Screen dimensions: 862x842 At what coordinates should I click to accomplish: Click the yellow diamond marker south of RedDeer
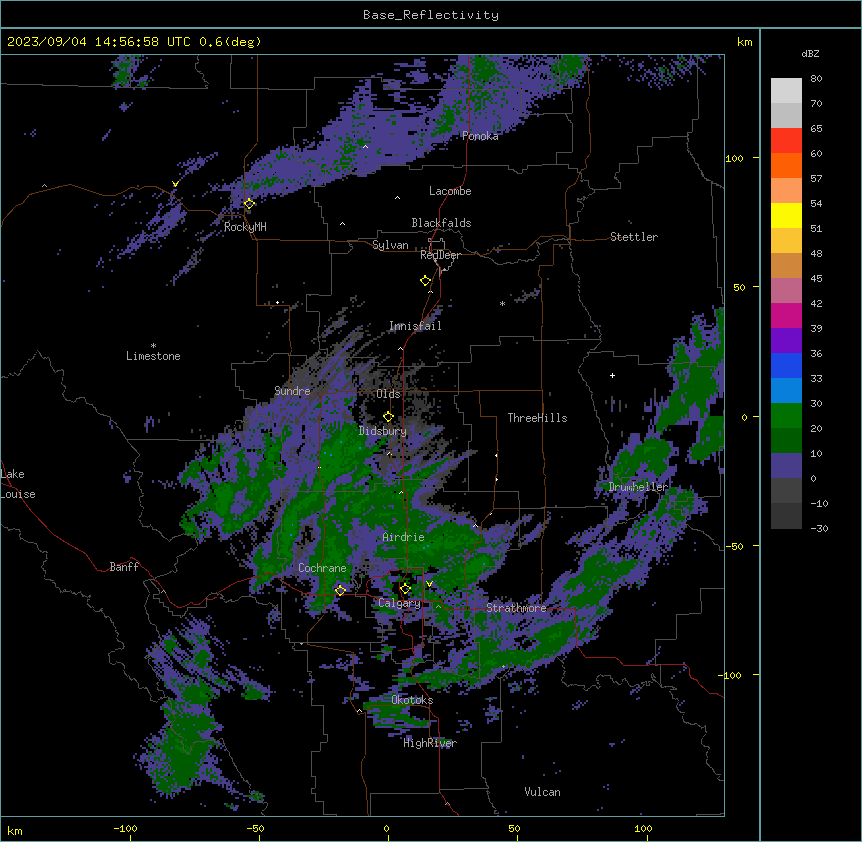(425, 281)
